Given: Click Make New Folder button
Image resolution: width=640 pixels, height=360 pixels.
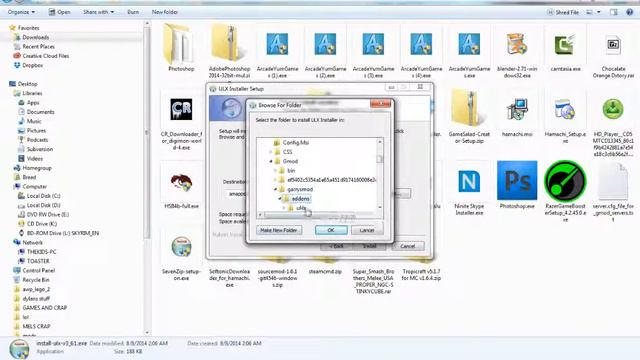Looking at the screenshot, I should (279, 230).
